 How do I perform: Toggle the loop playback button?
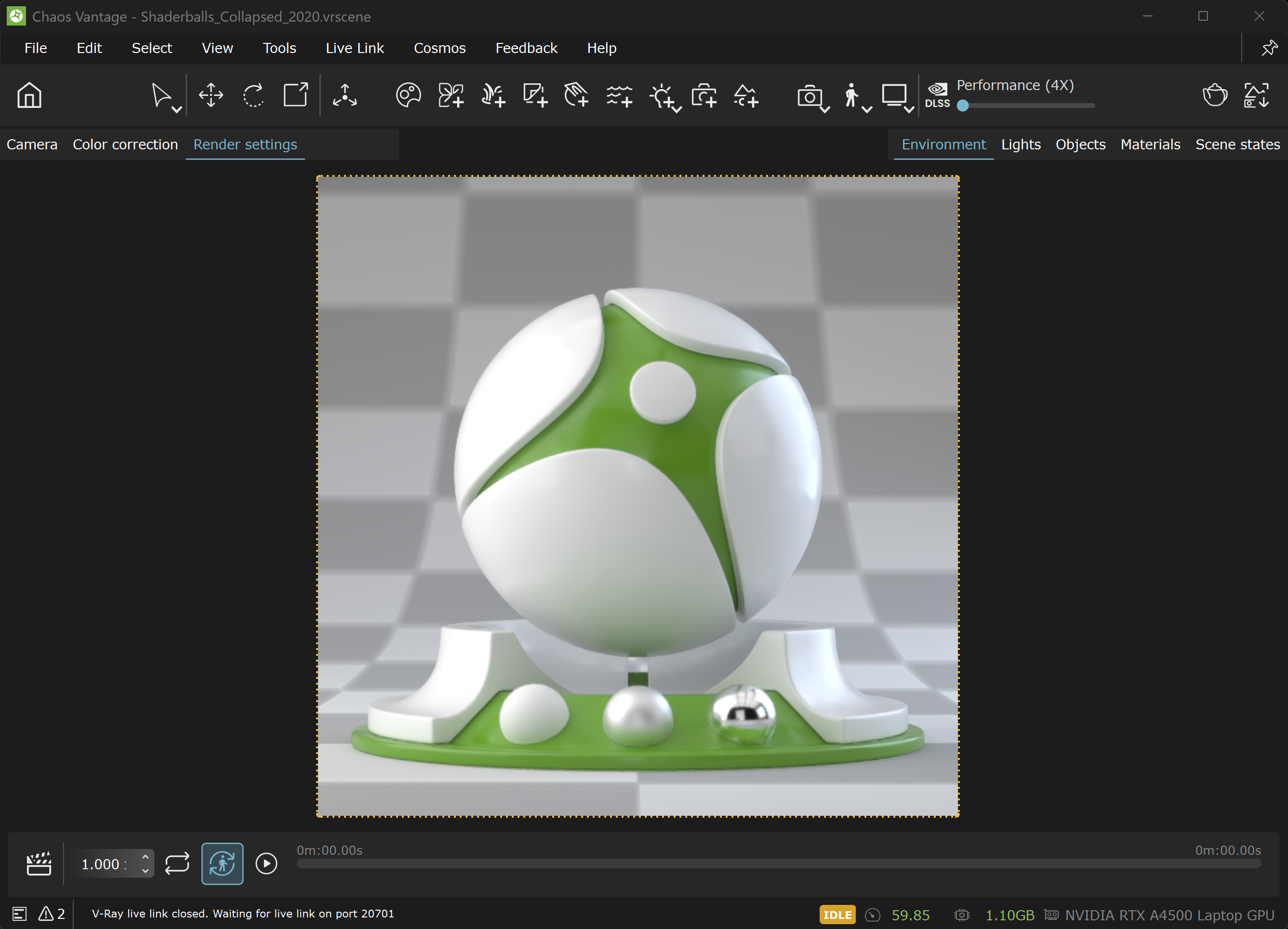[177, 863]
